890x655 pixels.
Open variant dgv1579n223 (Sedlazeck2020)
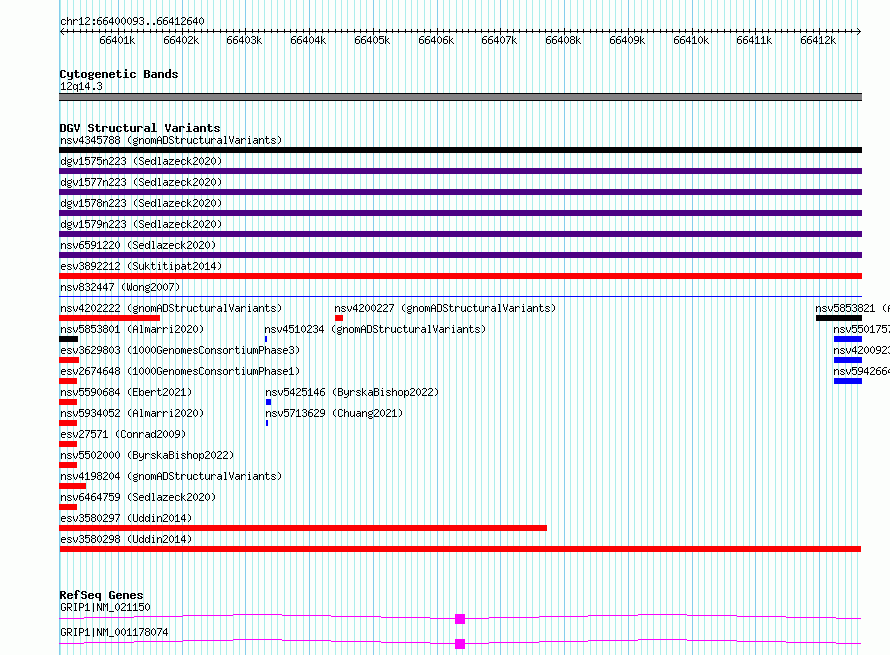[141, 224]
